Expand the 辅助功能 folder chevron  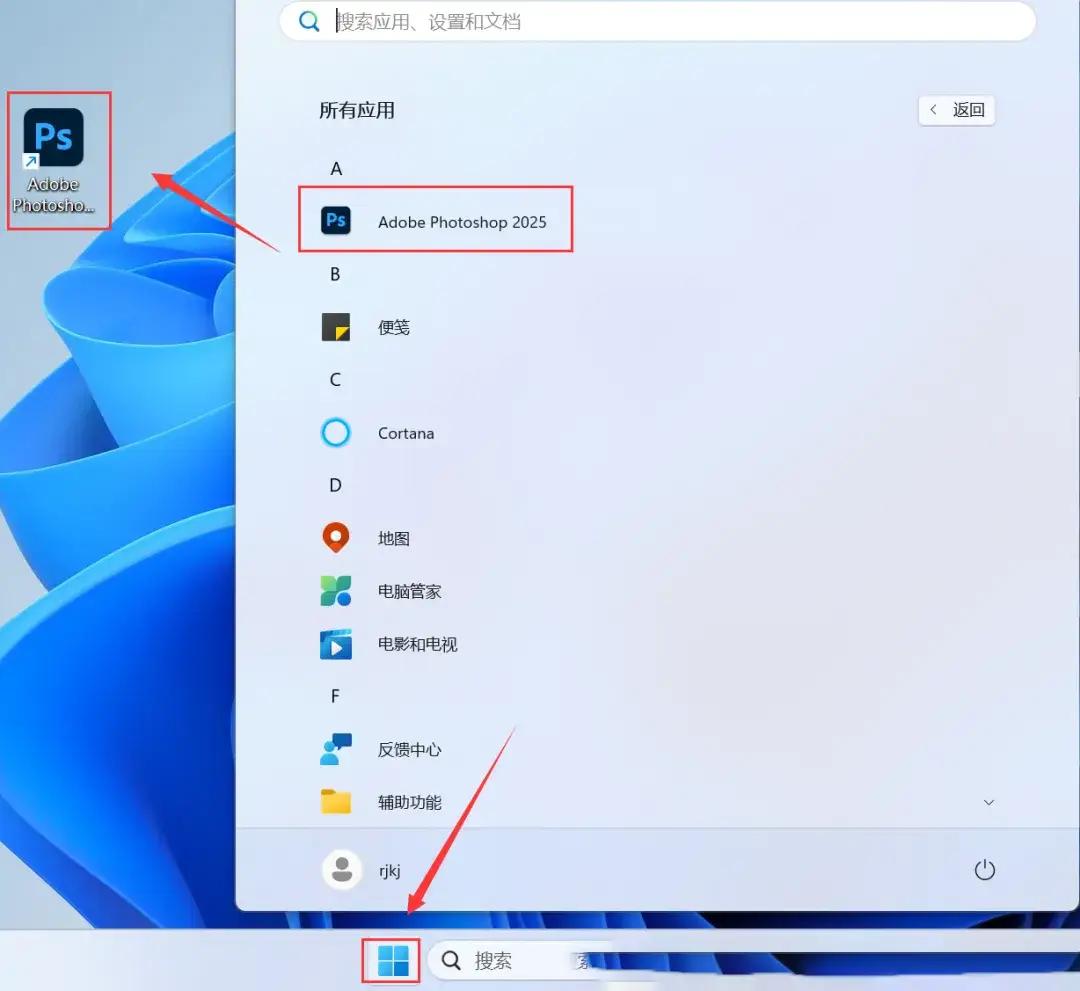pos(988,802)
